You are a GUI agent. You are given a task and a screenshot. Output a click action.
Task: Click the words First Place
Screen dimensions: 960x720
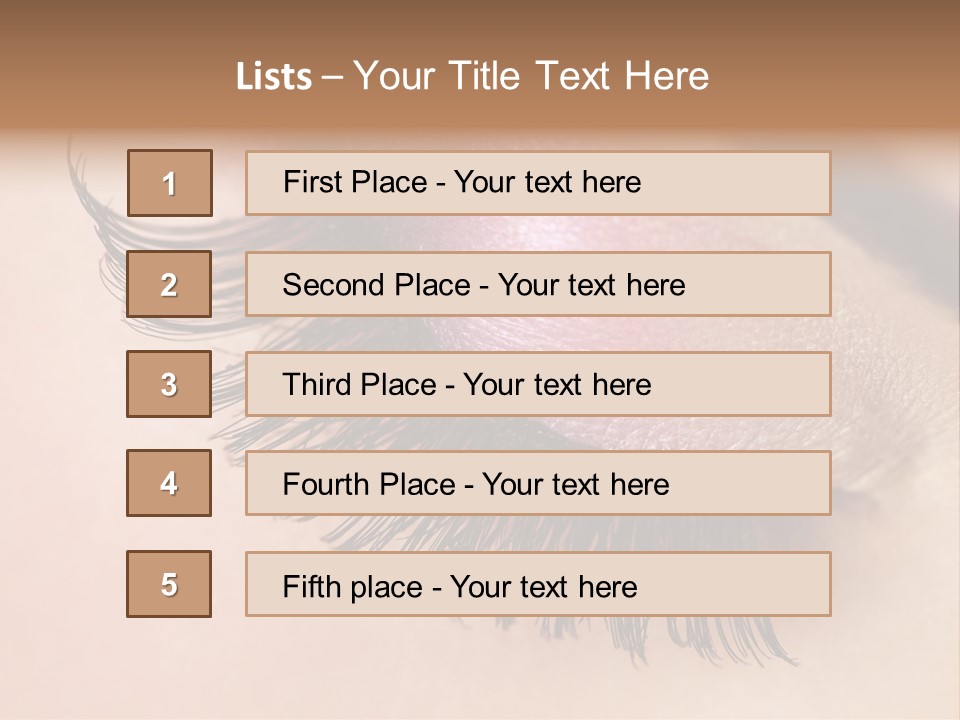tap(355, 182)
